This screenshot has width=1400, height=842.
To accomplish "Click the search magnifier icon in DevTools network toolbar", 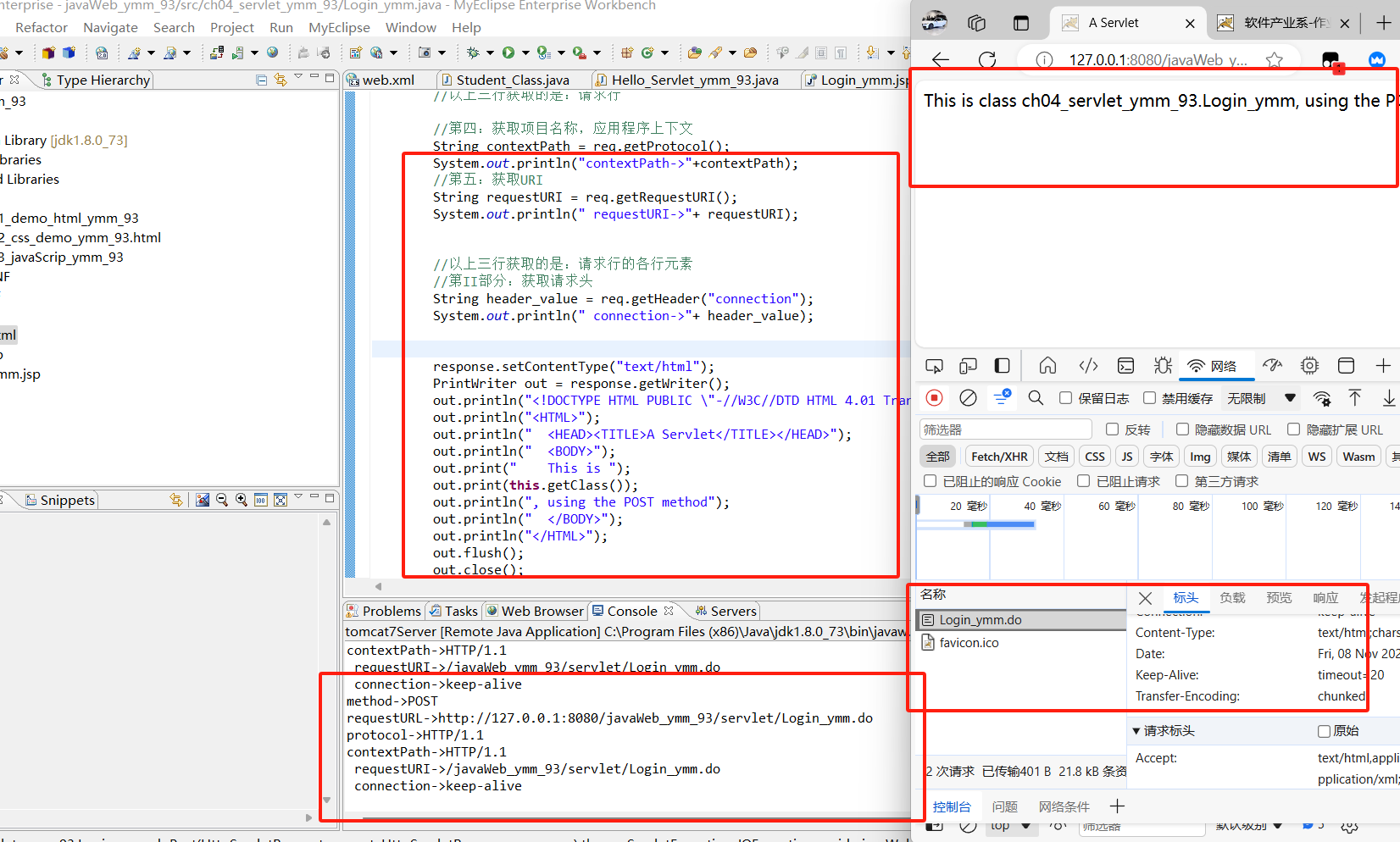I will click(1036, 398).
